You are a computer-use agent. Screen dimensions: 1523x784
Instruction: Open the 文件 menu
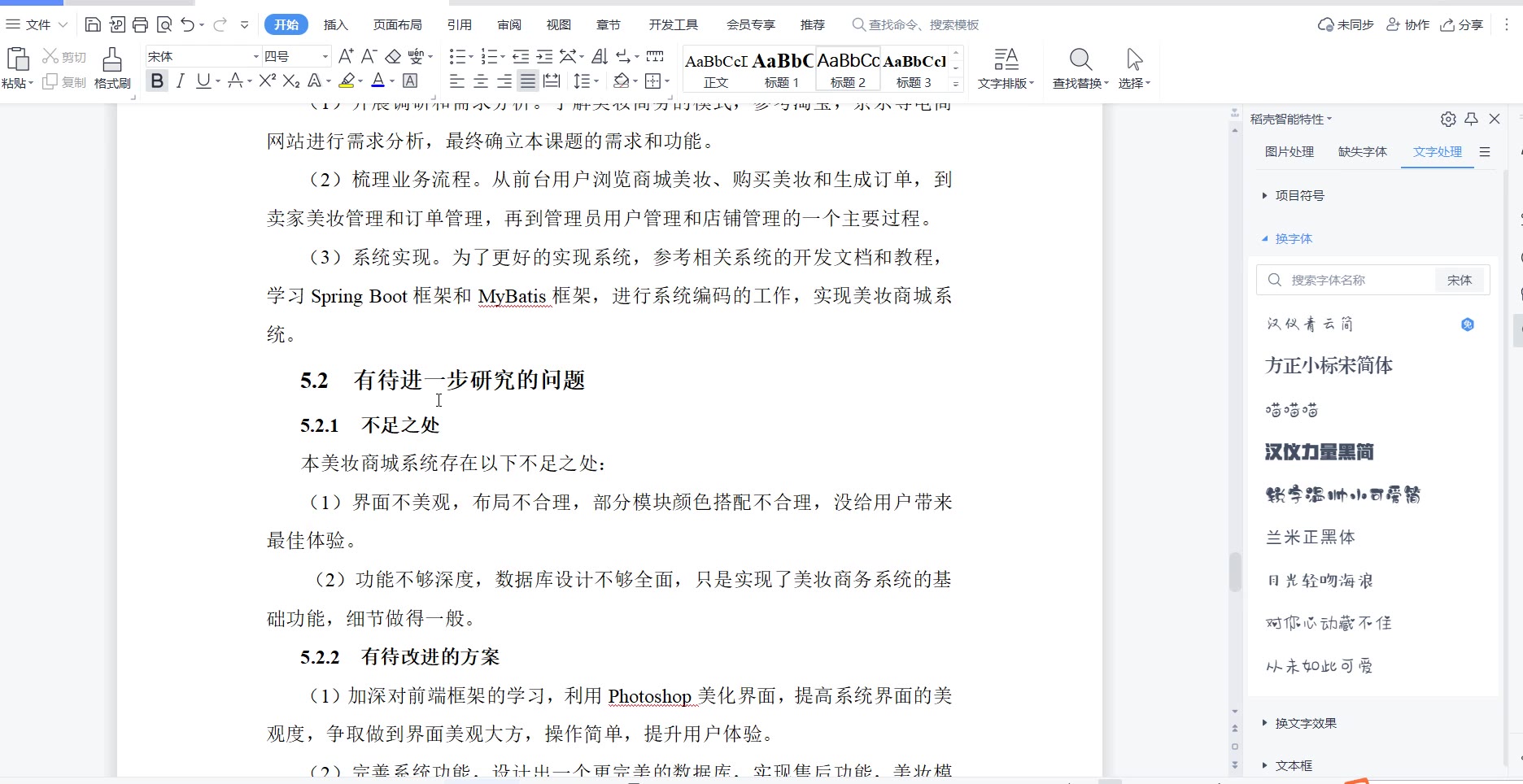(x=37, y=24)
